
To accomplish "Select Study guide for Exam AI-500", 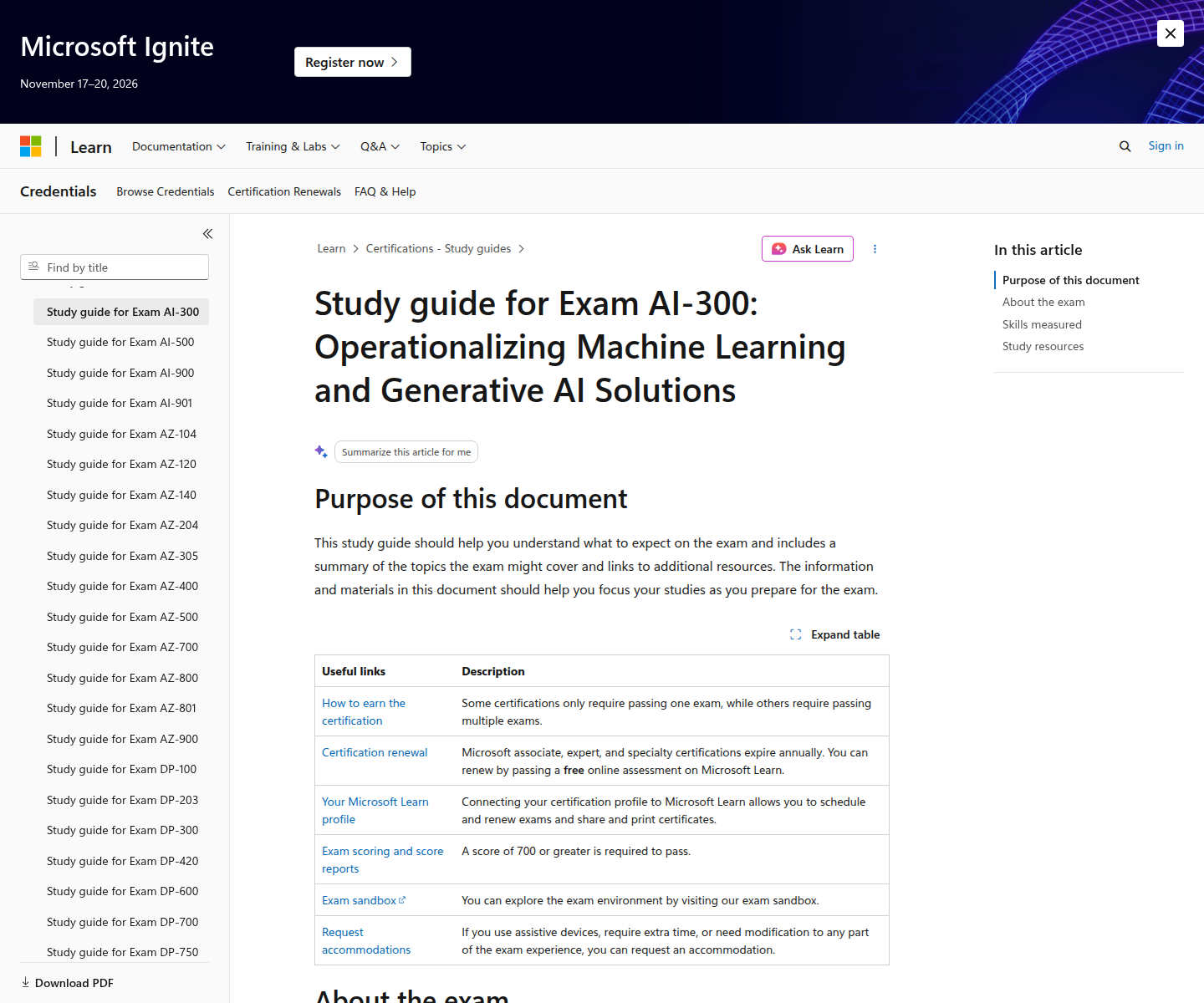I will pos(121,342).
